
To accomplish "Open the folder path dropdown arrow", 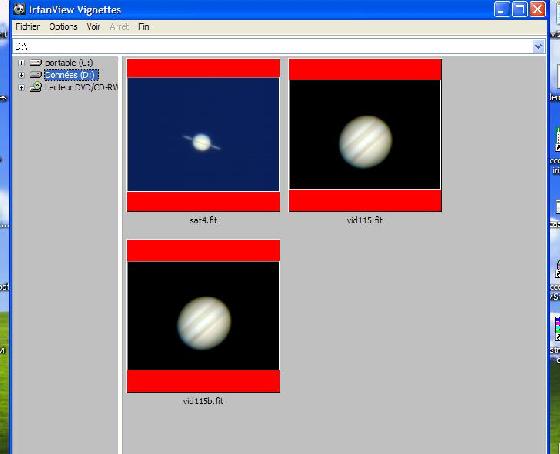I will click(538, 46).
